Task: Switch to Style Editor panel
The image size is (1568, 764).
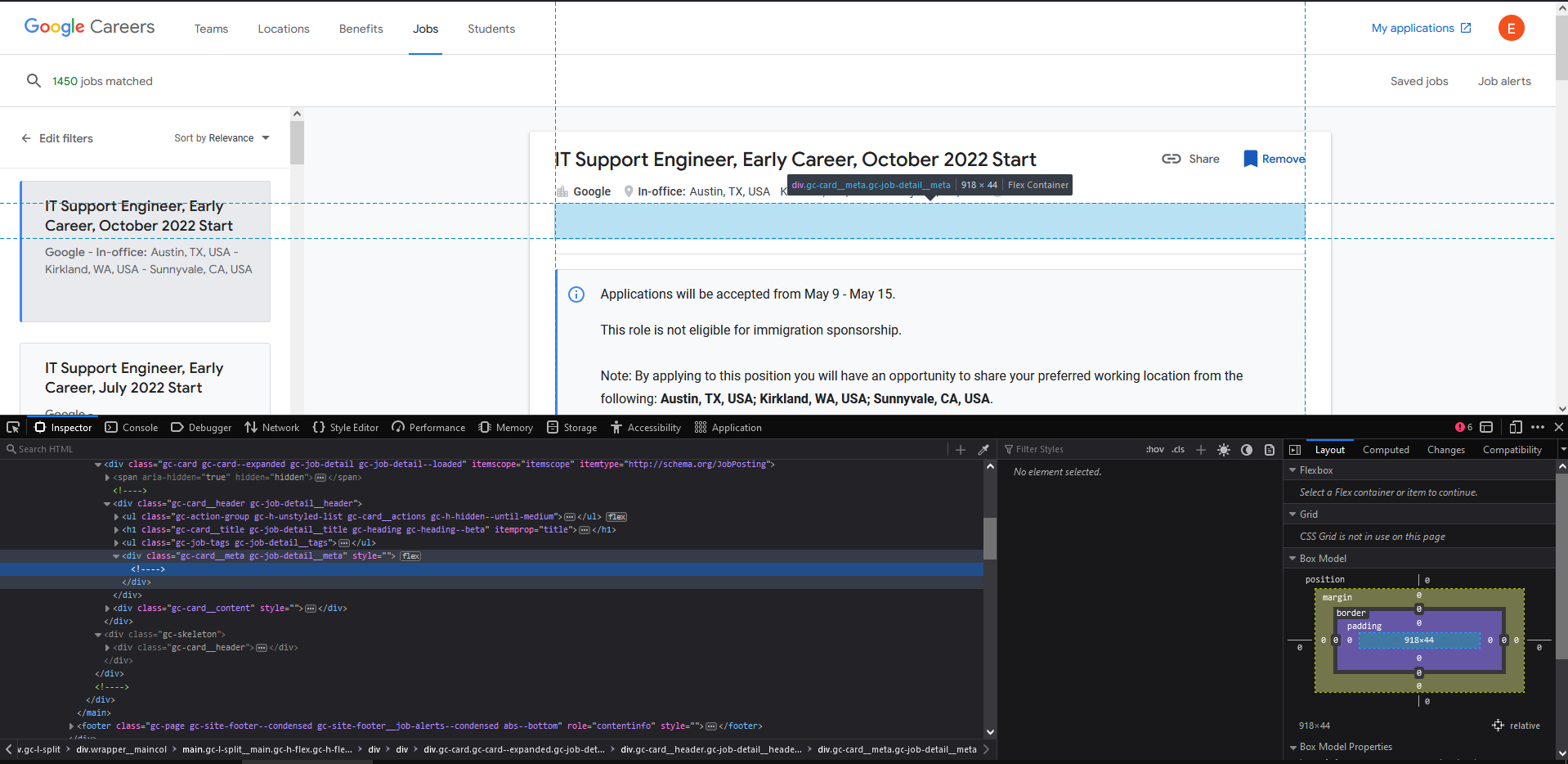Action: [346, 427]
